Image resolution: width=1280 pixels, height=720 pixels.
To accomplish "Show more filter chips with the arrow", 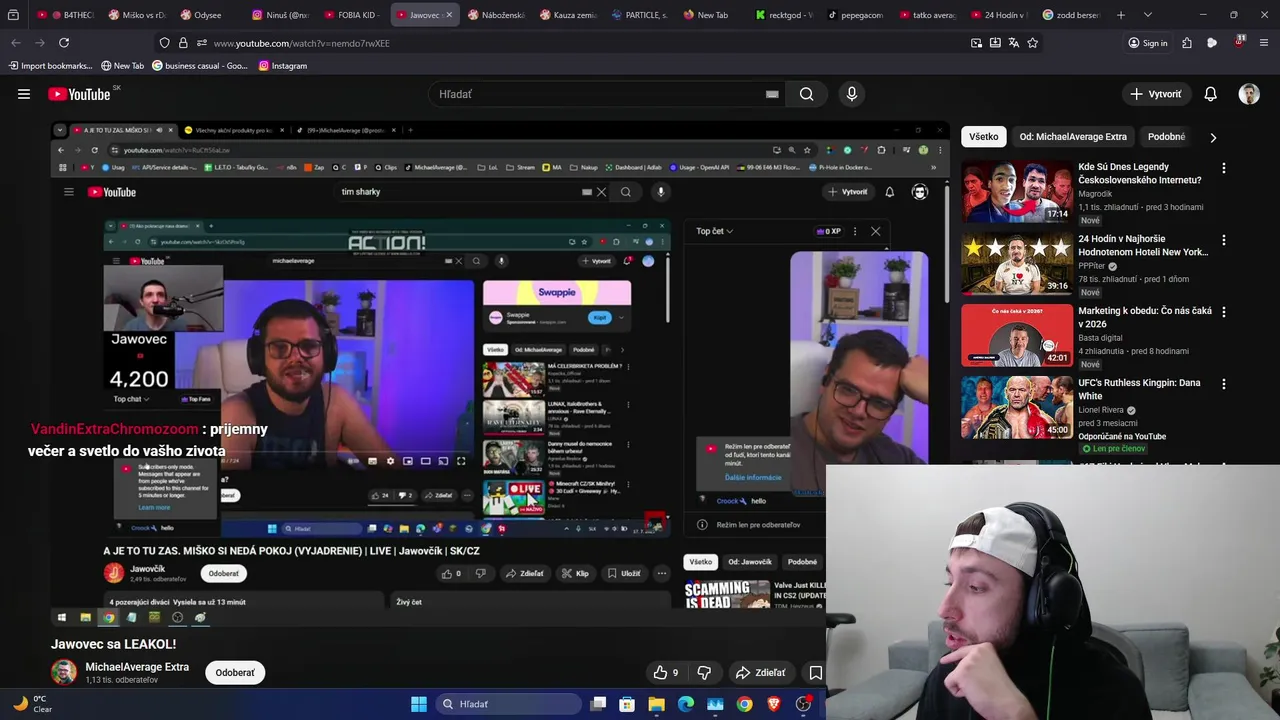I will [x=1213, y=137].
